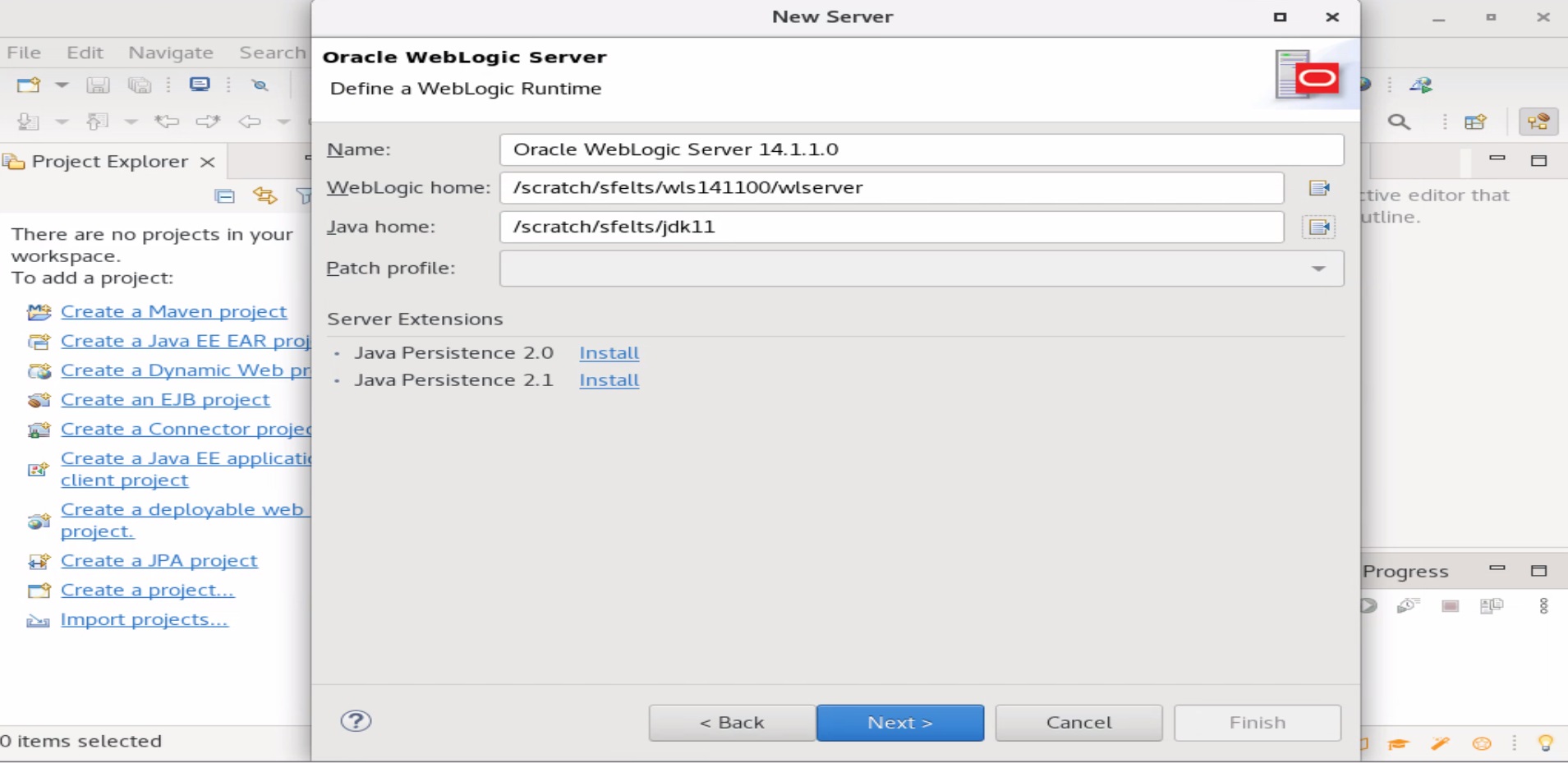Click into the Name text field
The image size is (1568, 763).
pos(920,149)
